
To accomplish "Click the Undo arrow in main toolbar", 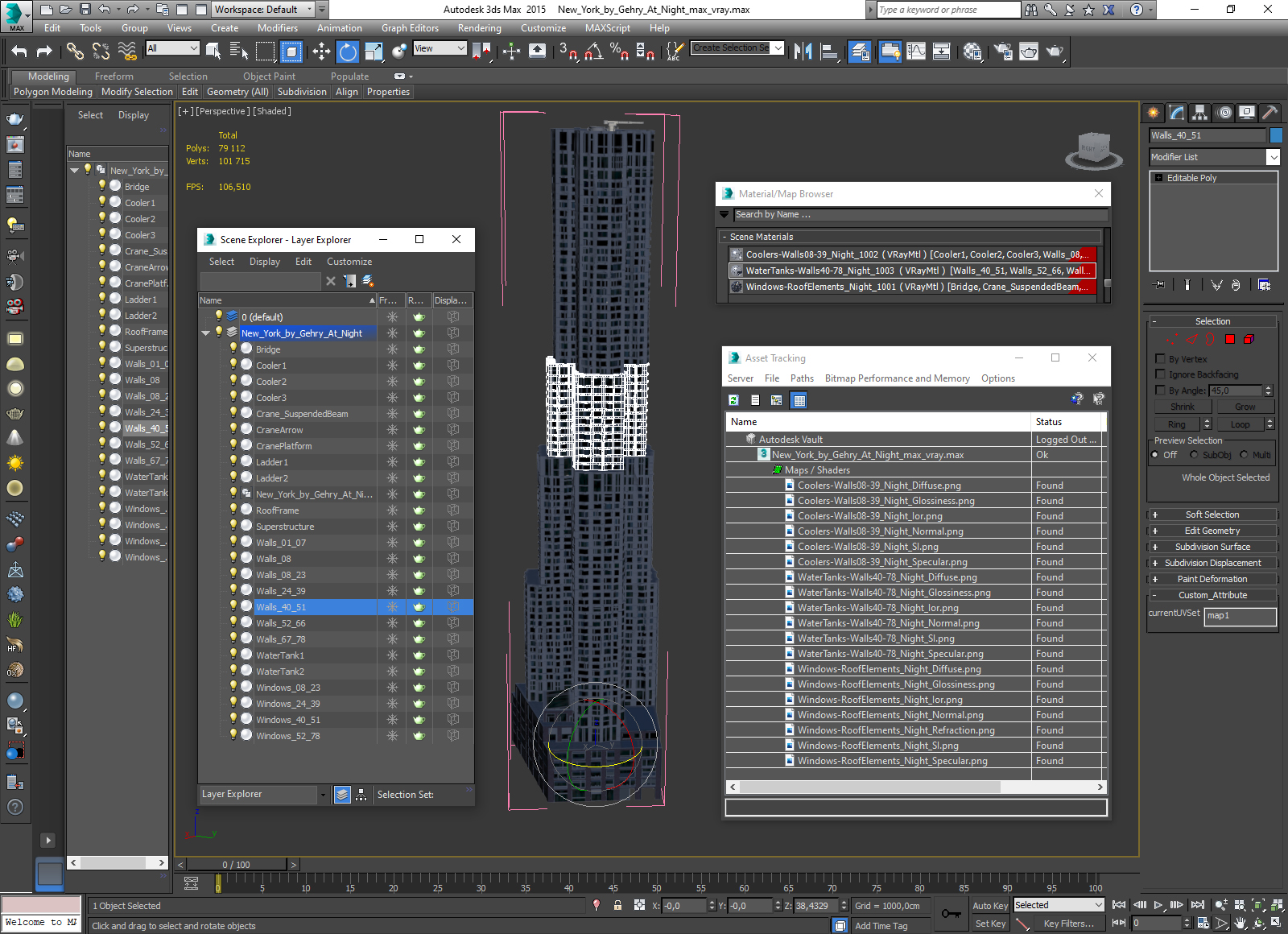I will 19,52.
